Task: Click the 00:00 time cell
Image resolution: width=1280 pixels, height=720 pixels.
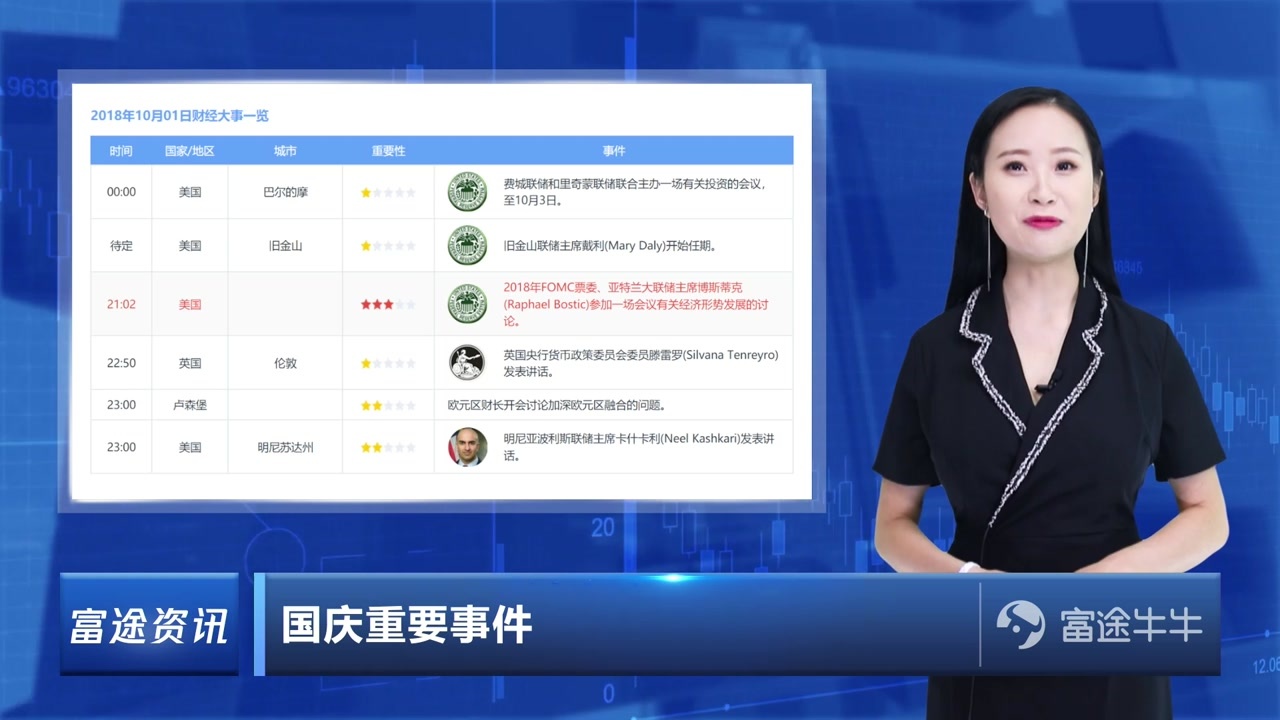Action: click(121, 192)
